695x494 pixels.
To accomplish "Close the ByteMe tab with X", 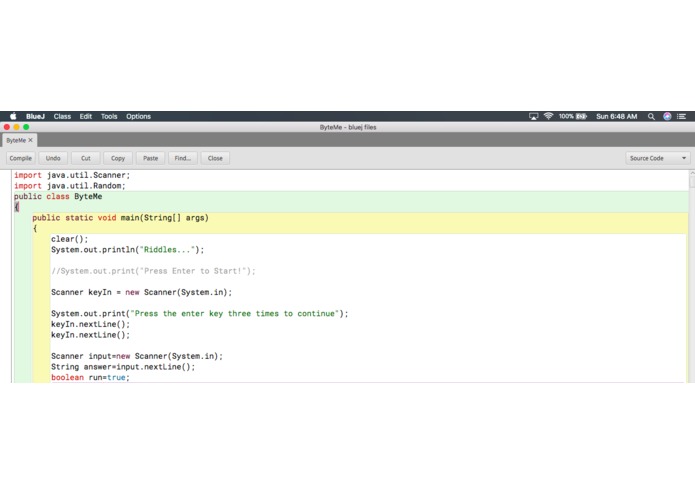I will (31, 140).
